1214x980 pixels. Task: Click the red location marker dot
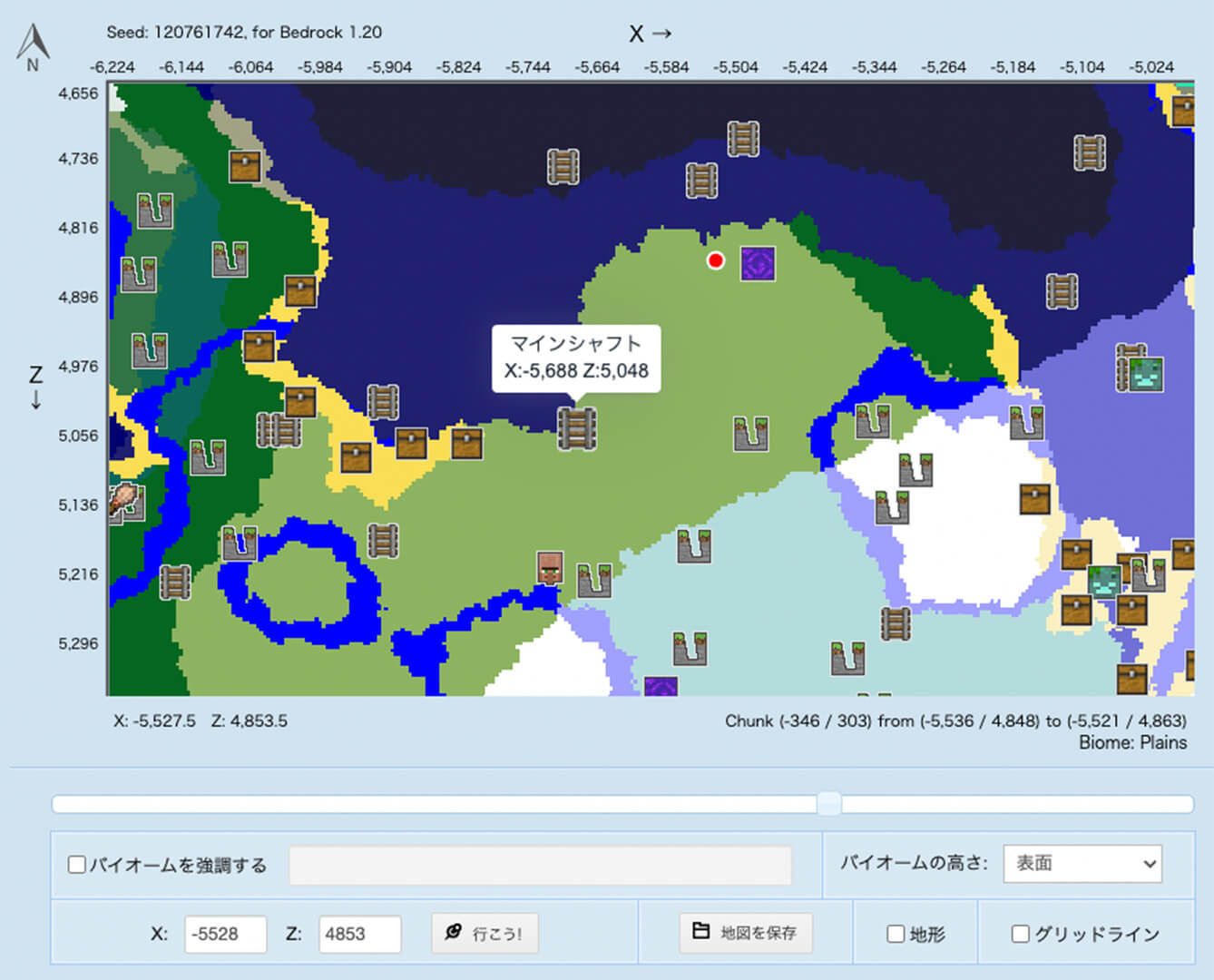[x=716, y=261]
